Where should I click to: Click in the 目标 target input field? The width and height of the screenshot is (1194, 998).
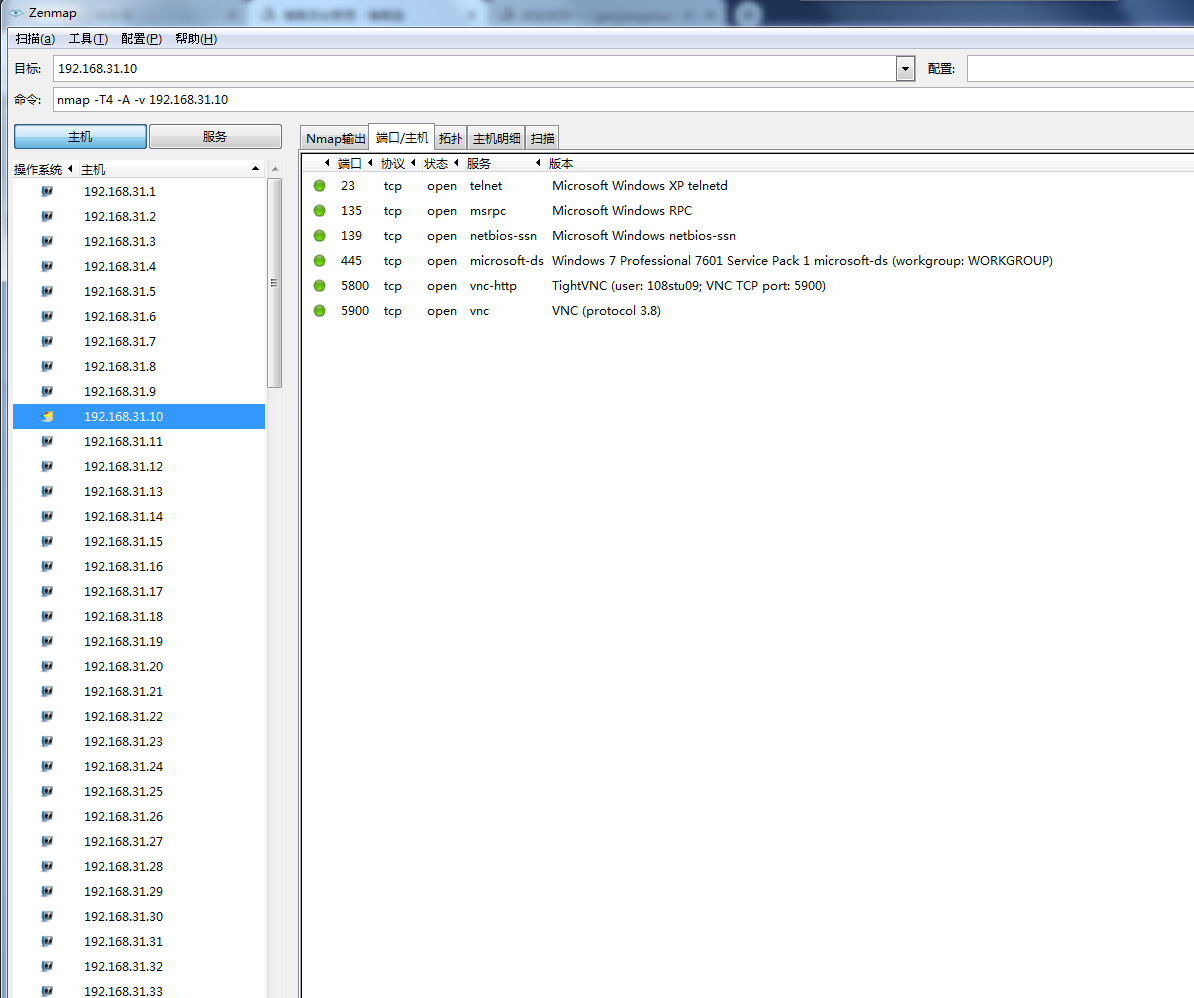(x=474, y=69)
